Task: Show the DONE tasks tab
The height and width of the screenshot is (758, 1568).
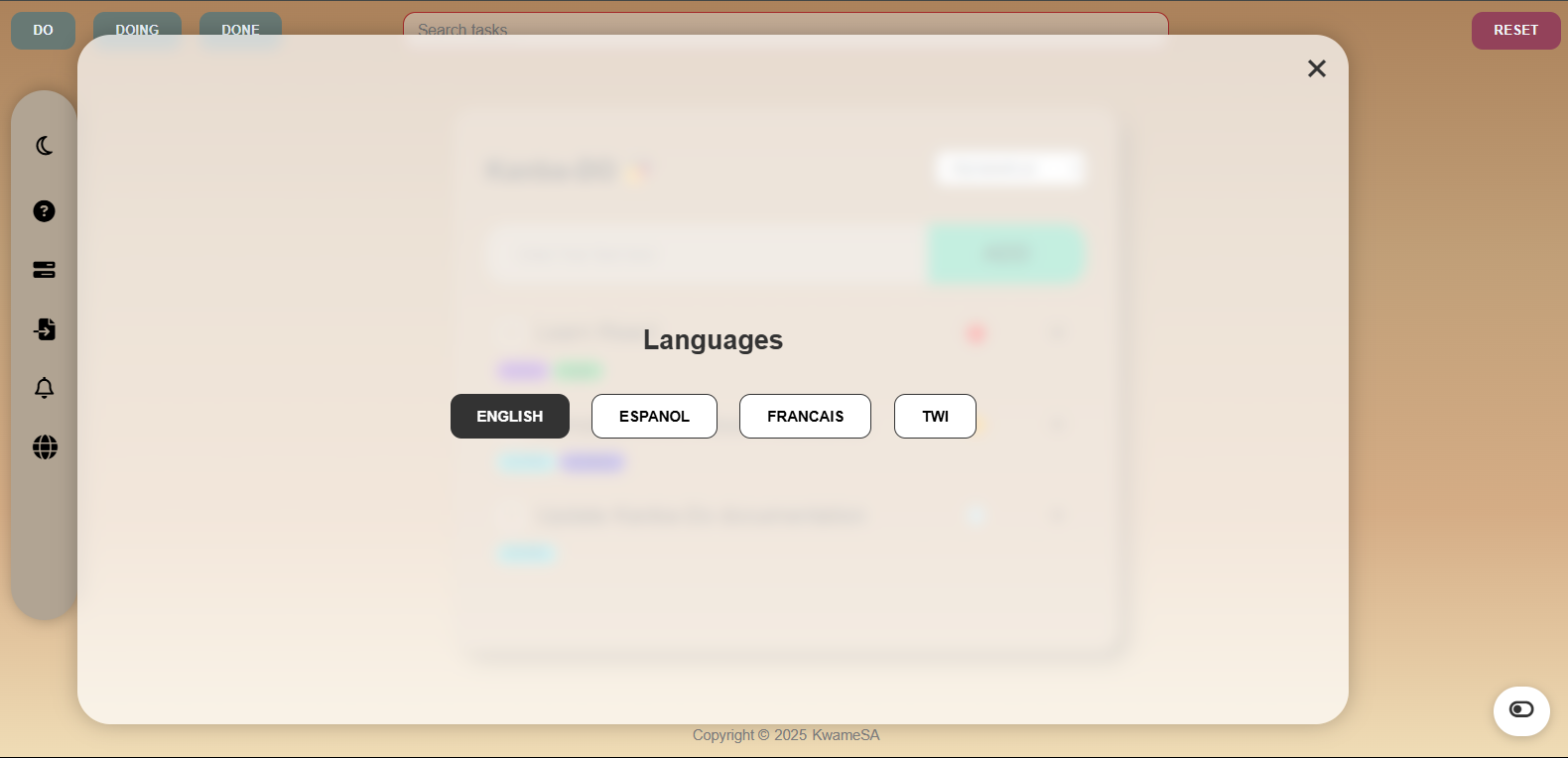Action: [x=240, y=30]
